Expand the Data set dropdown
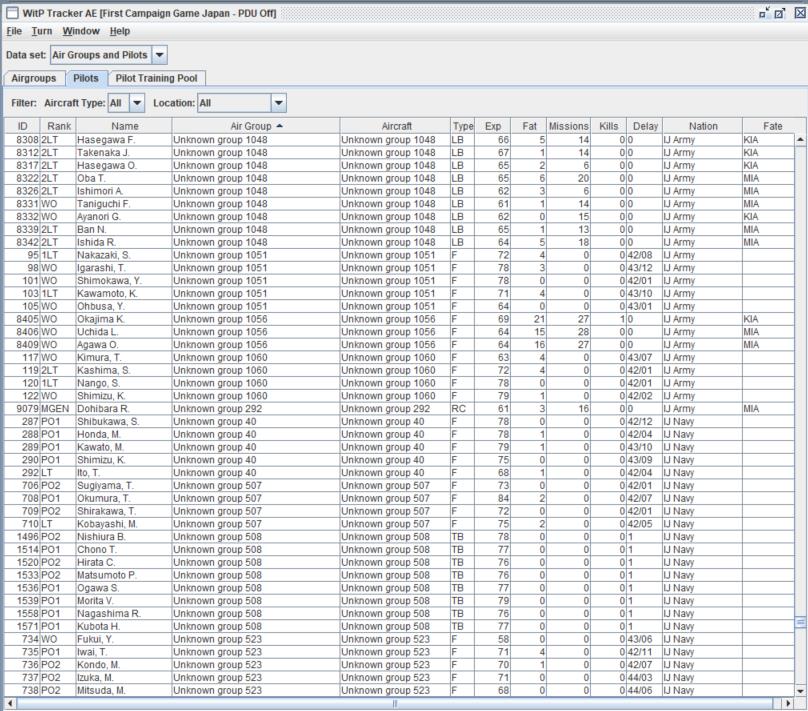808x711 pixels. pyautogui.click(x=160, y=54)
